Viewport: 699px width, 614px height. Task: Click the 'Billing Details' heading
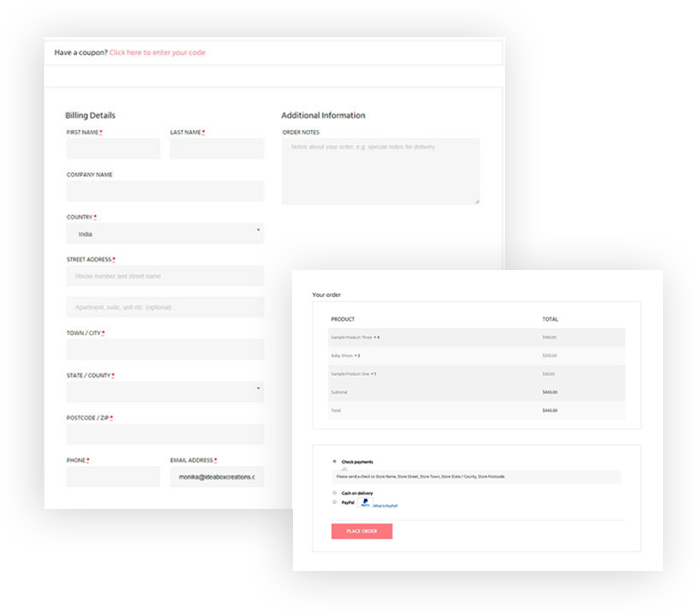(x=90, y=115)
